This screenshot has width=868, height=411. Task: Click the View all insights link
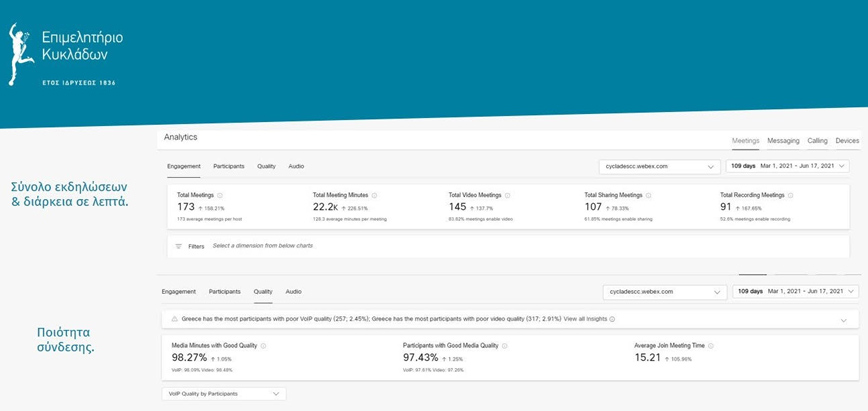point(586,319)
